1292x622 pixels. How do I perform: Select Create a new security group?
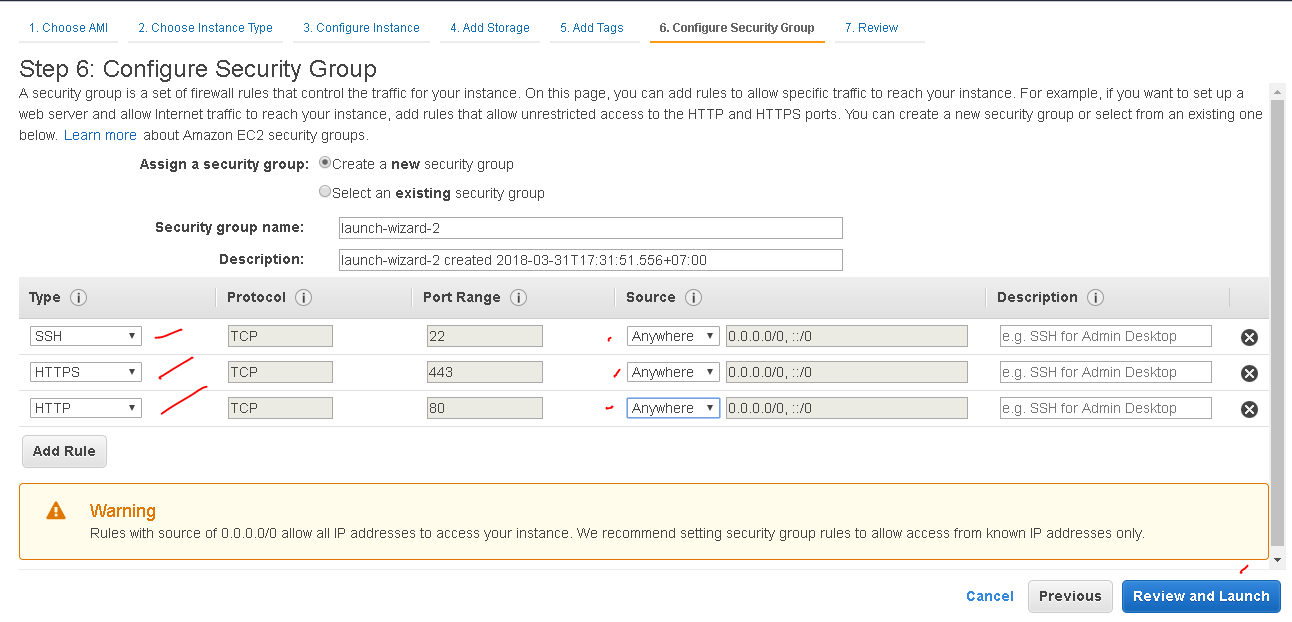325,163
